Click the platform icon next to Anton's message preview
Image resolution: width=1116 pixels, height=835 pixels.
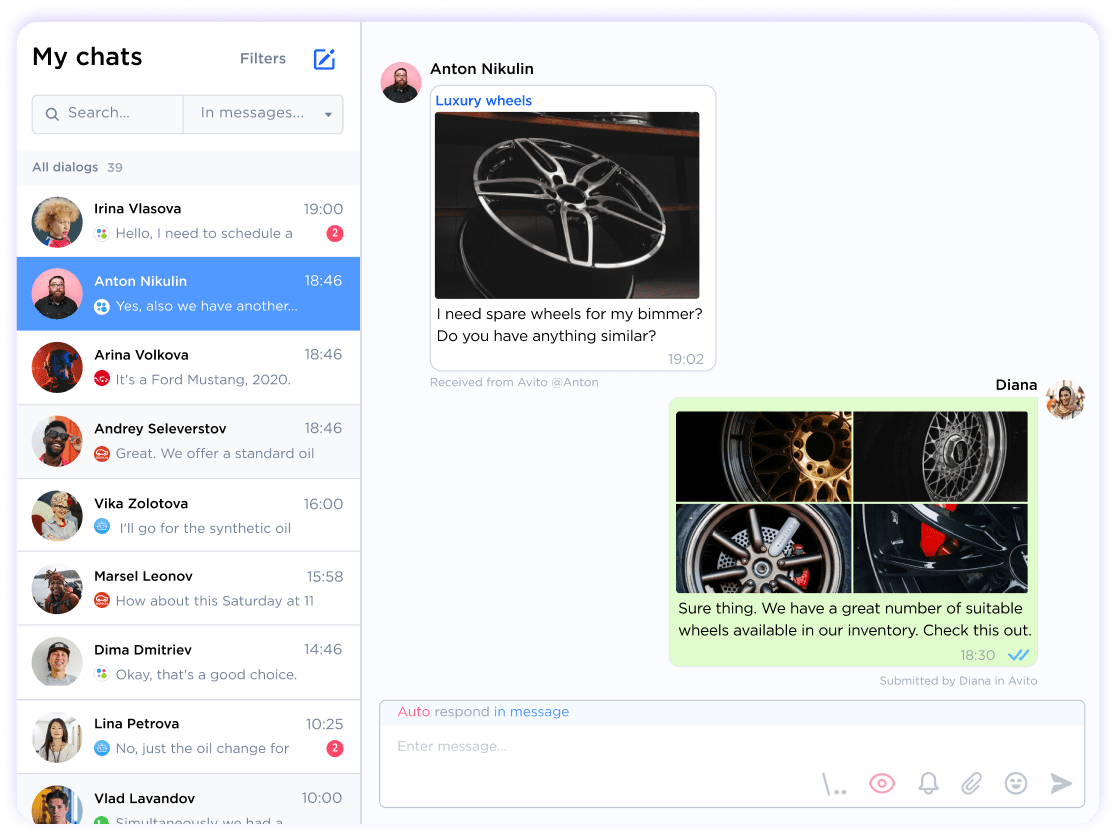pos(101,307)
